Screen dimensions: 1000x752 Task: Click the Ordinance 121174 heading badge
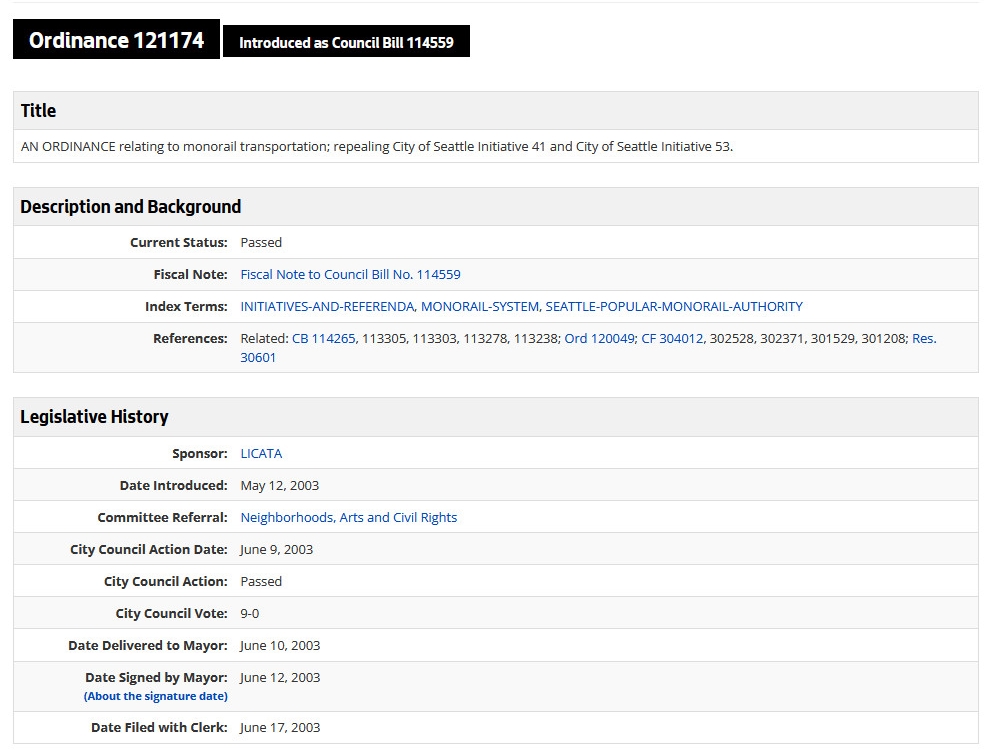[116, 40]
